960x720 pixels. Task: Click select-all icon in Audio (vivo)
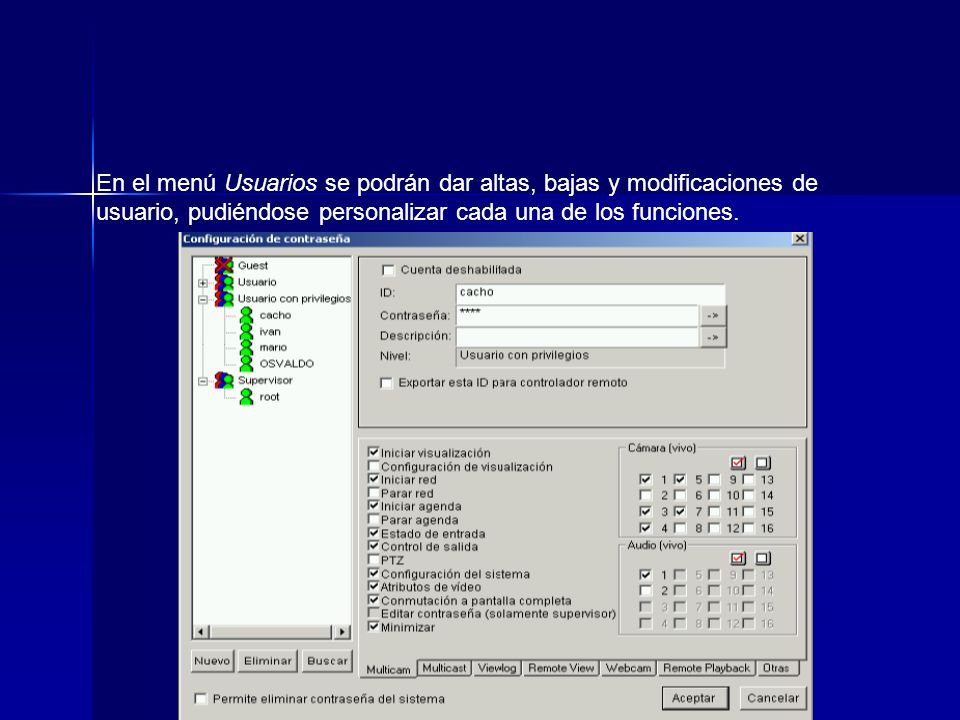[738, 558]
